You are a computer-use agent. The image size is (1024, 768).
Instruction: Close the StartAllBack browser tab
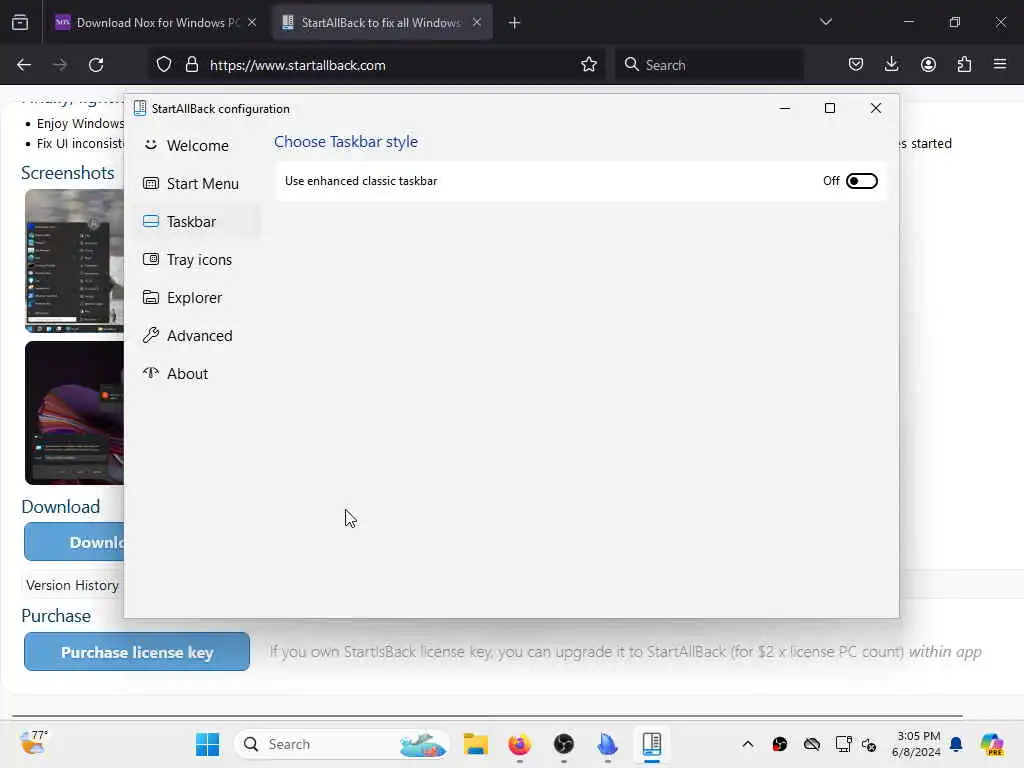pos(477,23)
